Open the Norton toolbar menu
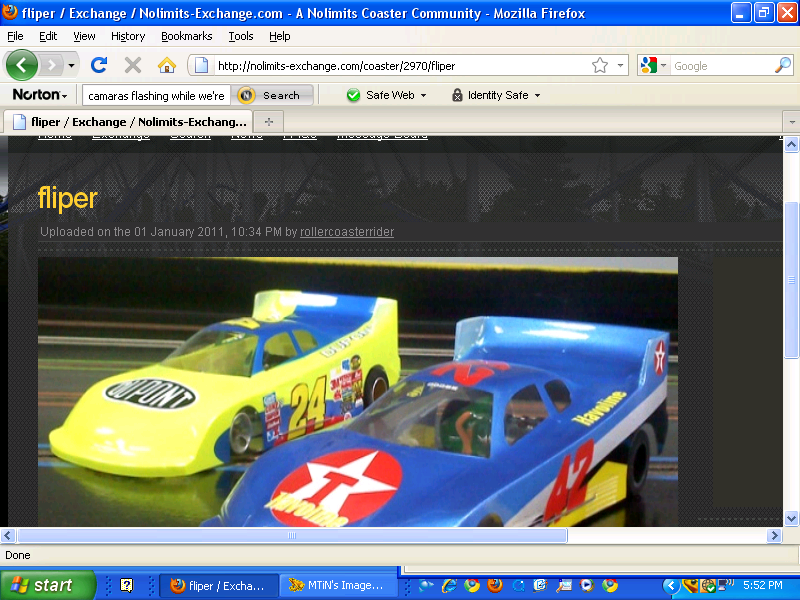Image resolution: width=800 pixels, height=600 pixels. pyautogui.click(x=40, y=95)
